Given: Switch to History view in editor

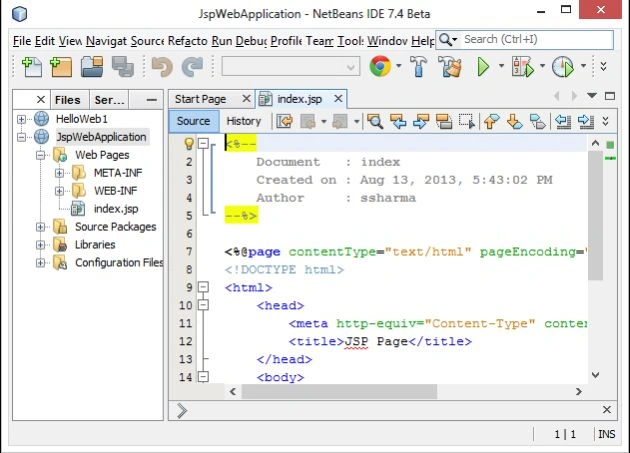Looking at the screenshot, I should point(243,121).
